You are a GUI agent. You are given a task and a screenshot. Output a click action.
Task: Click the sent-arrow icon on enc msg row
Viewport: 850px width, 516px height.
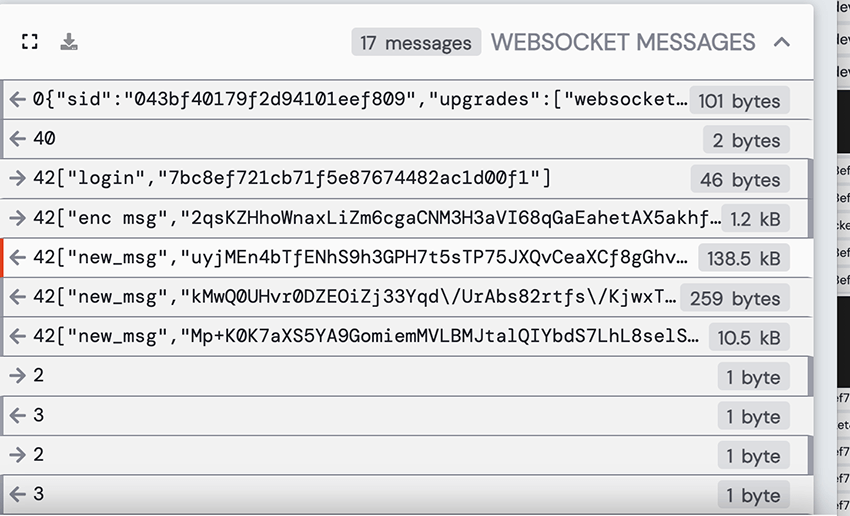click(x=17, y=218)
